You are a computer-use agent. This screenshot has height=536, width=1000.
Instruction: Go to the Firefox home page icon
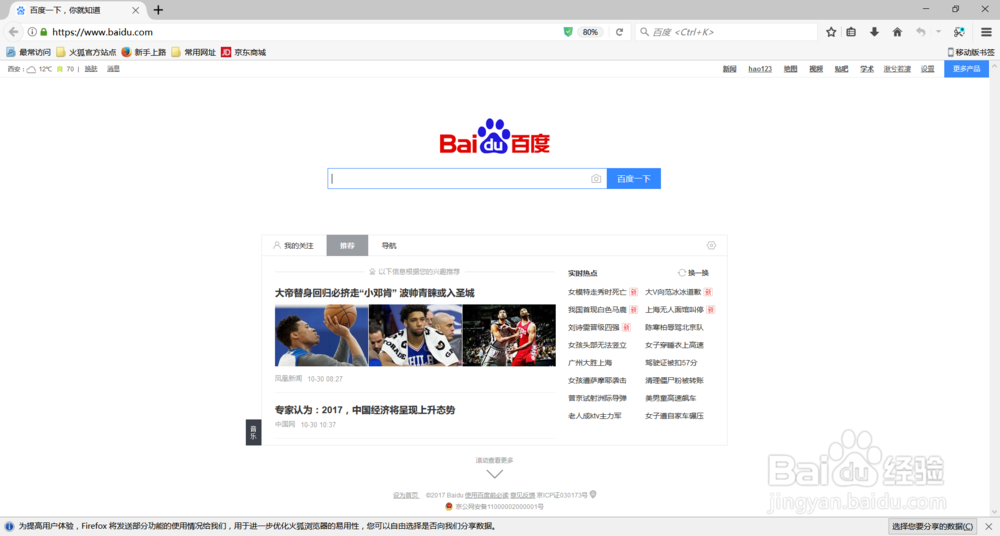tap(897, 32)
